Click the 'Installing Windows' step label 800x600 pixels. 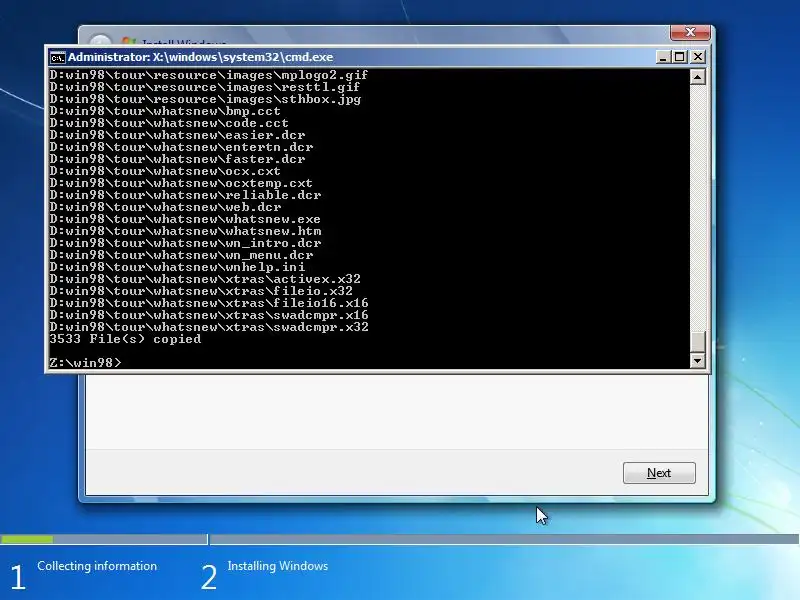278,566
